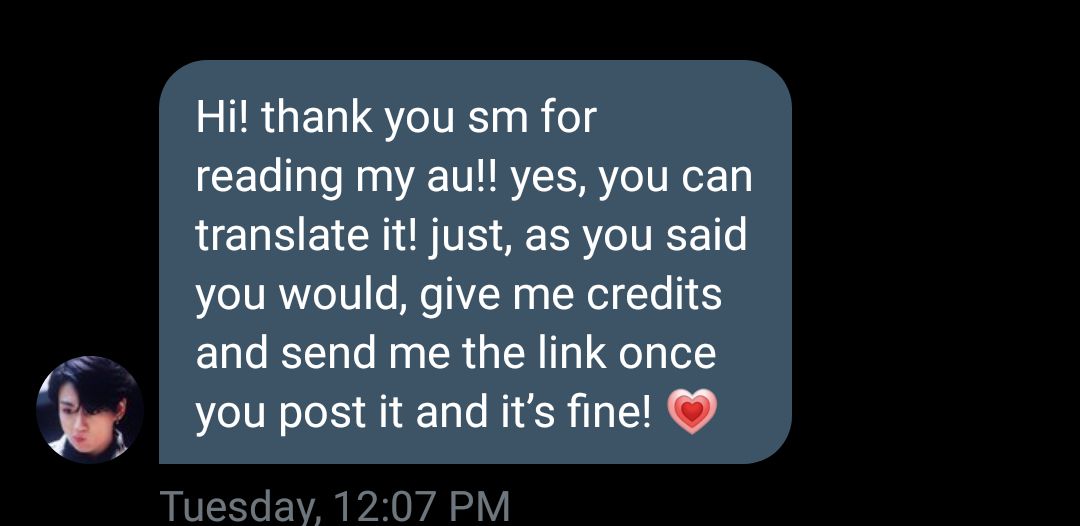1080x526 pixels.
Task: Open the sender's profile picture avatar
Action: click(x=90, y=410)
